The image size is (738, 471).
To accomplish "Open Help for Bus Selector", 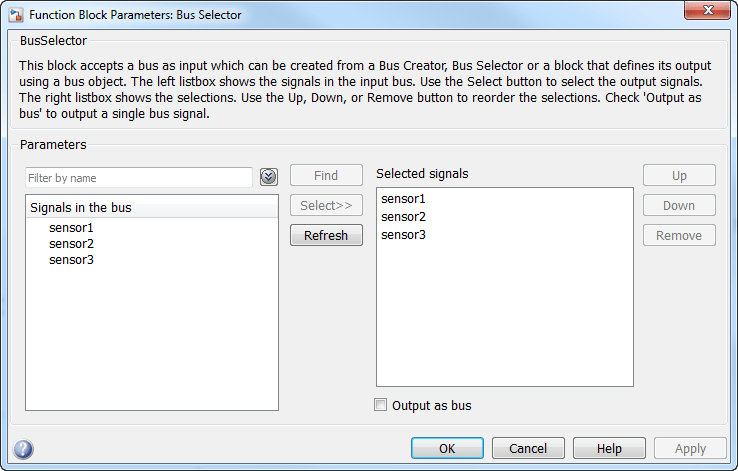I will [x=609, y=449].
